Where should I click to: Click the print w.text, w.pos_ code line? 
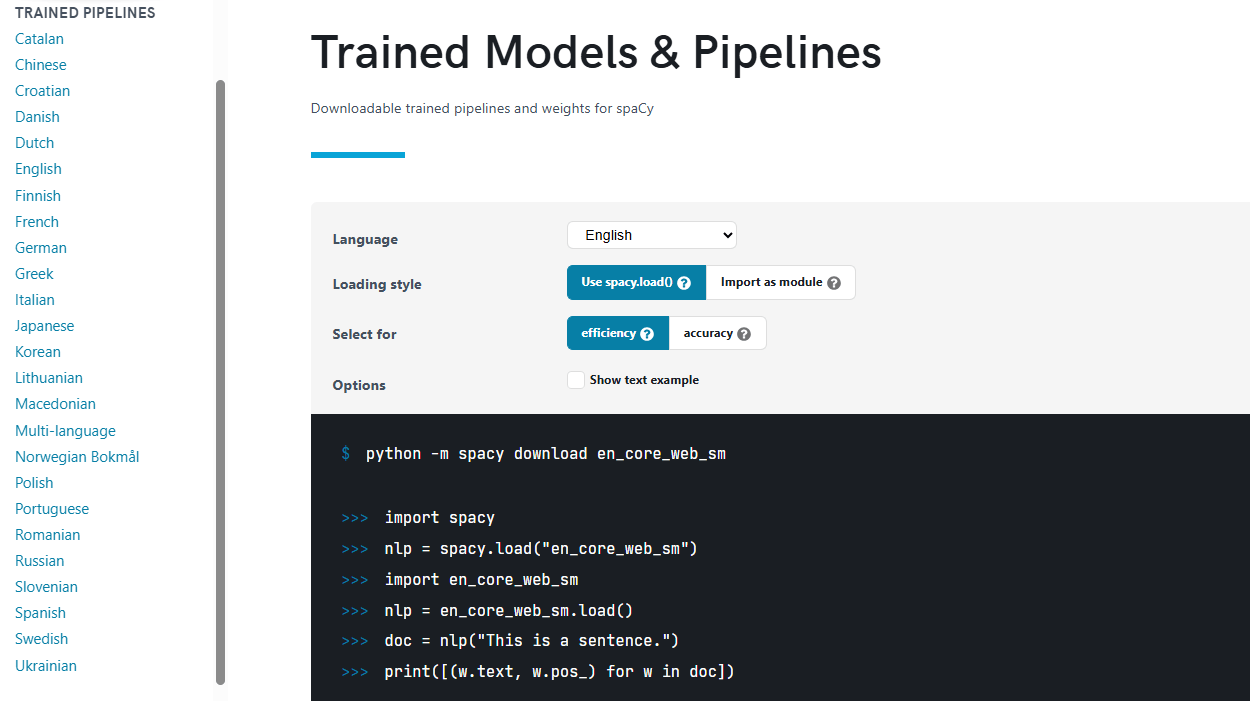(x=559, y=672)
